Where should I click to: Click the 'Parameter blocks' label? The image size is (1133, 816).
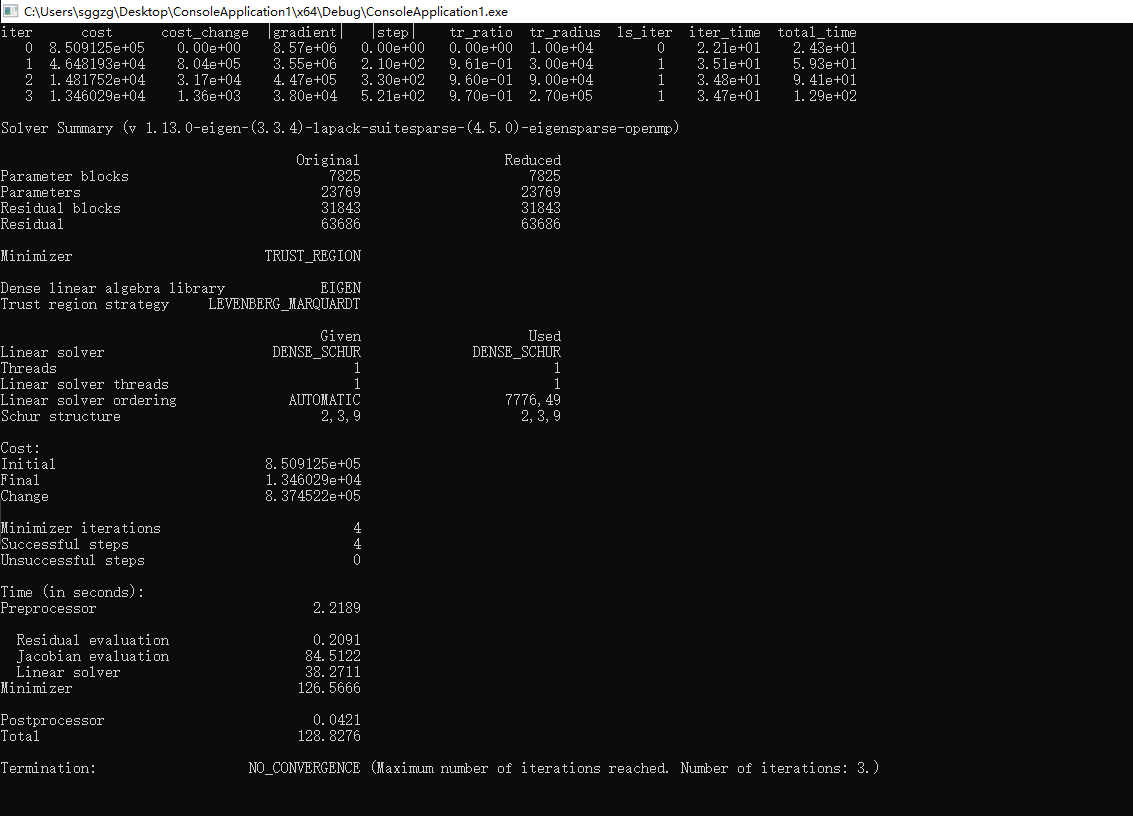coord(64,176)
